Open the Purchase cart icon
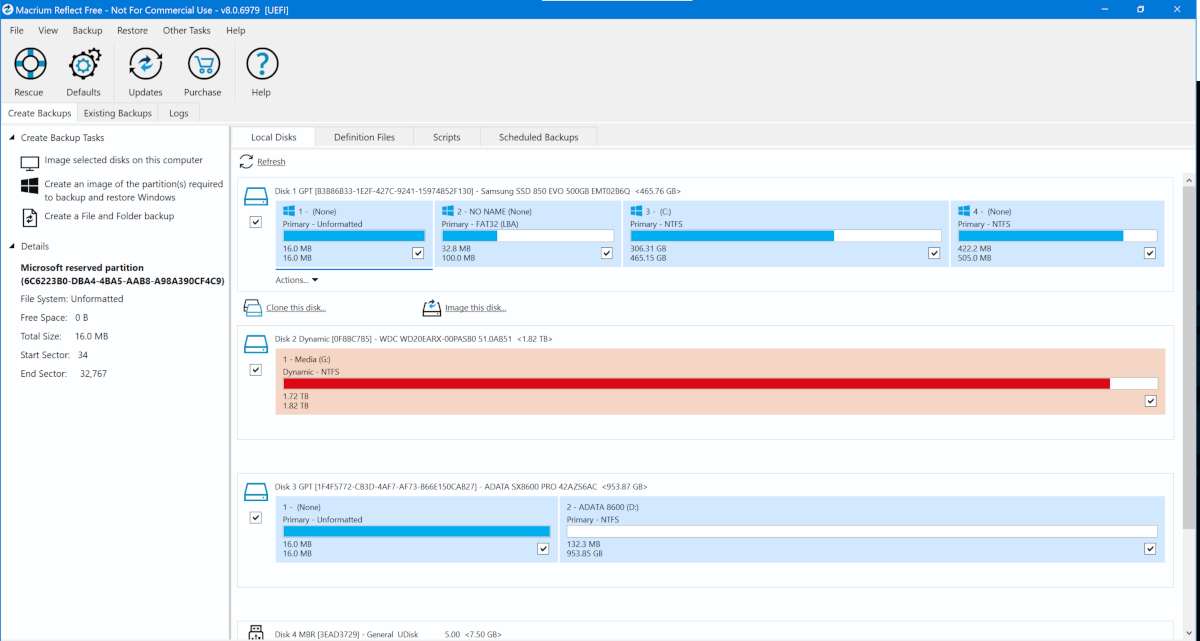1200x641 pixels. pos(202,65)
